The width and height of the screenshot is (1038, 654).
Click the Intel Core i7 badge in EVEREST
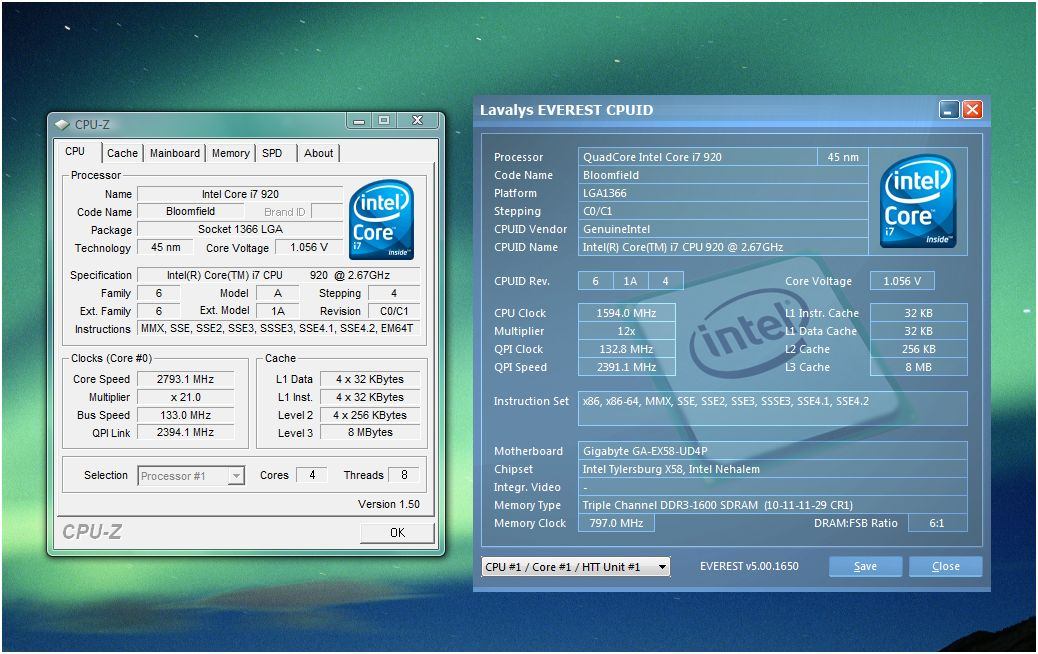pyautogui.click(x=917, y=201)
